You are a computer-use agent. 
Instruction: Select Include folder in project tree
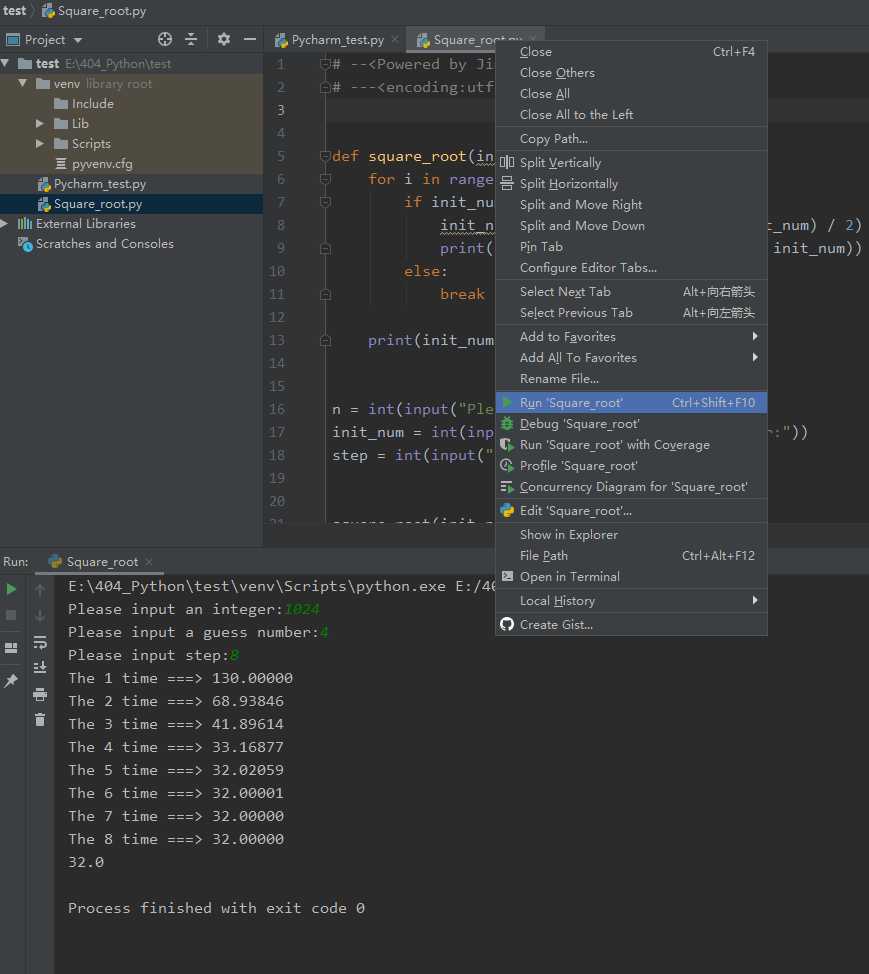tap(93, 104)
